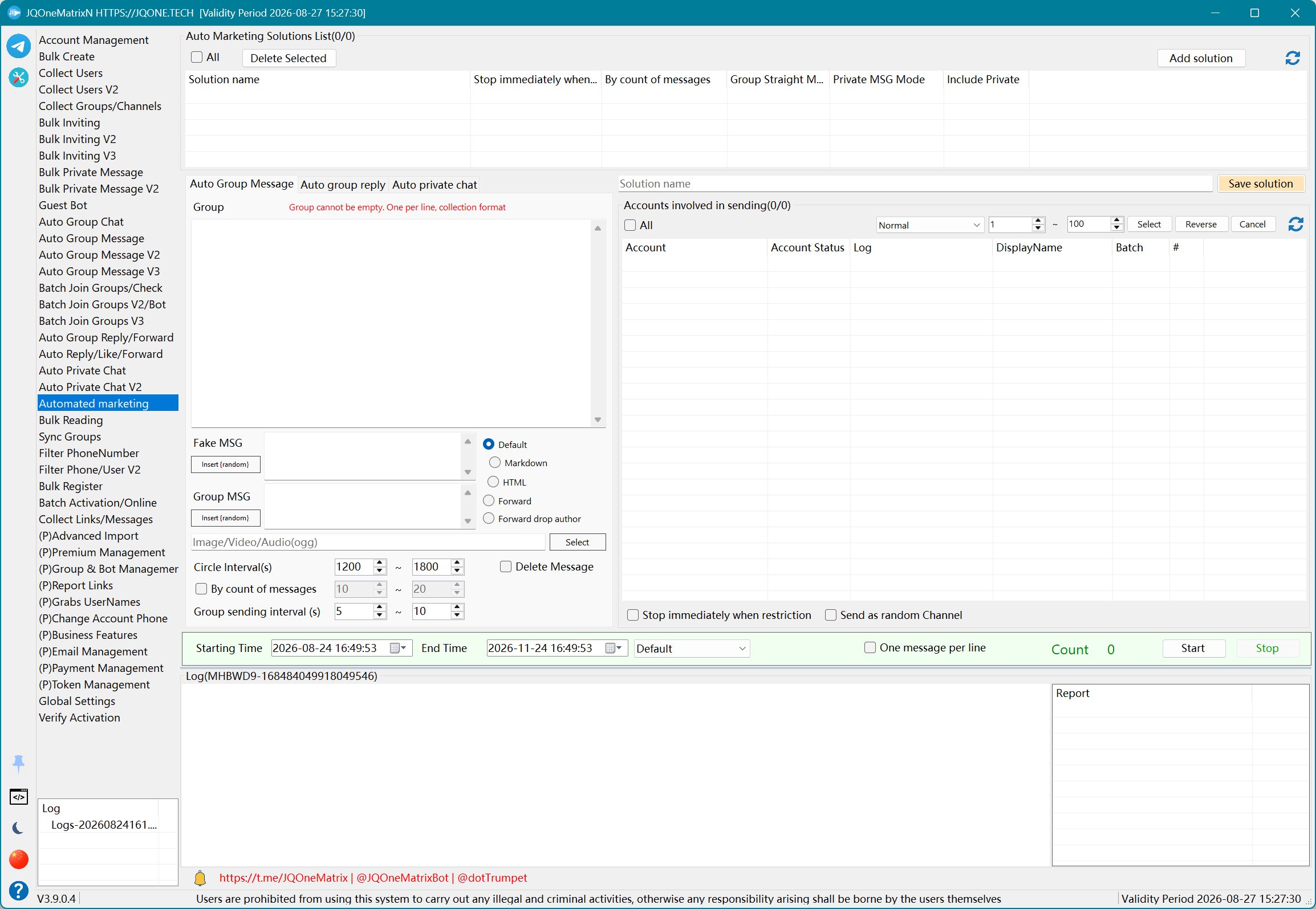Click the JQOneMatrixN app logo in title bar

tap(14, 13)
